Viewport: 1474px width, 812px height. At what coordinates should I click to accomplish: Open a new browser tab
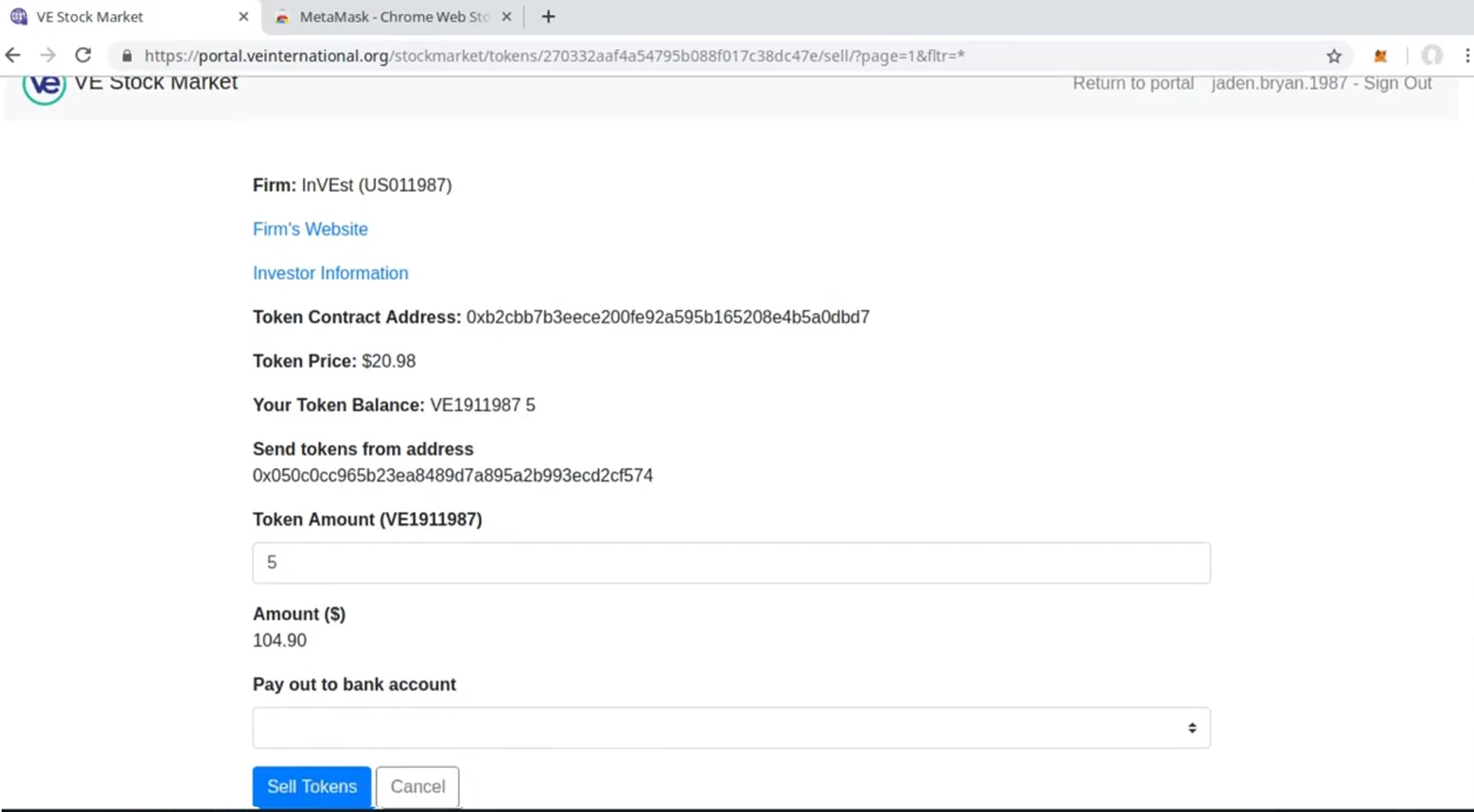tap(548, 17)
